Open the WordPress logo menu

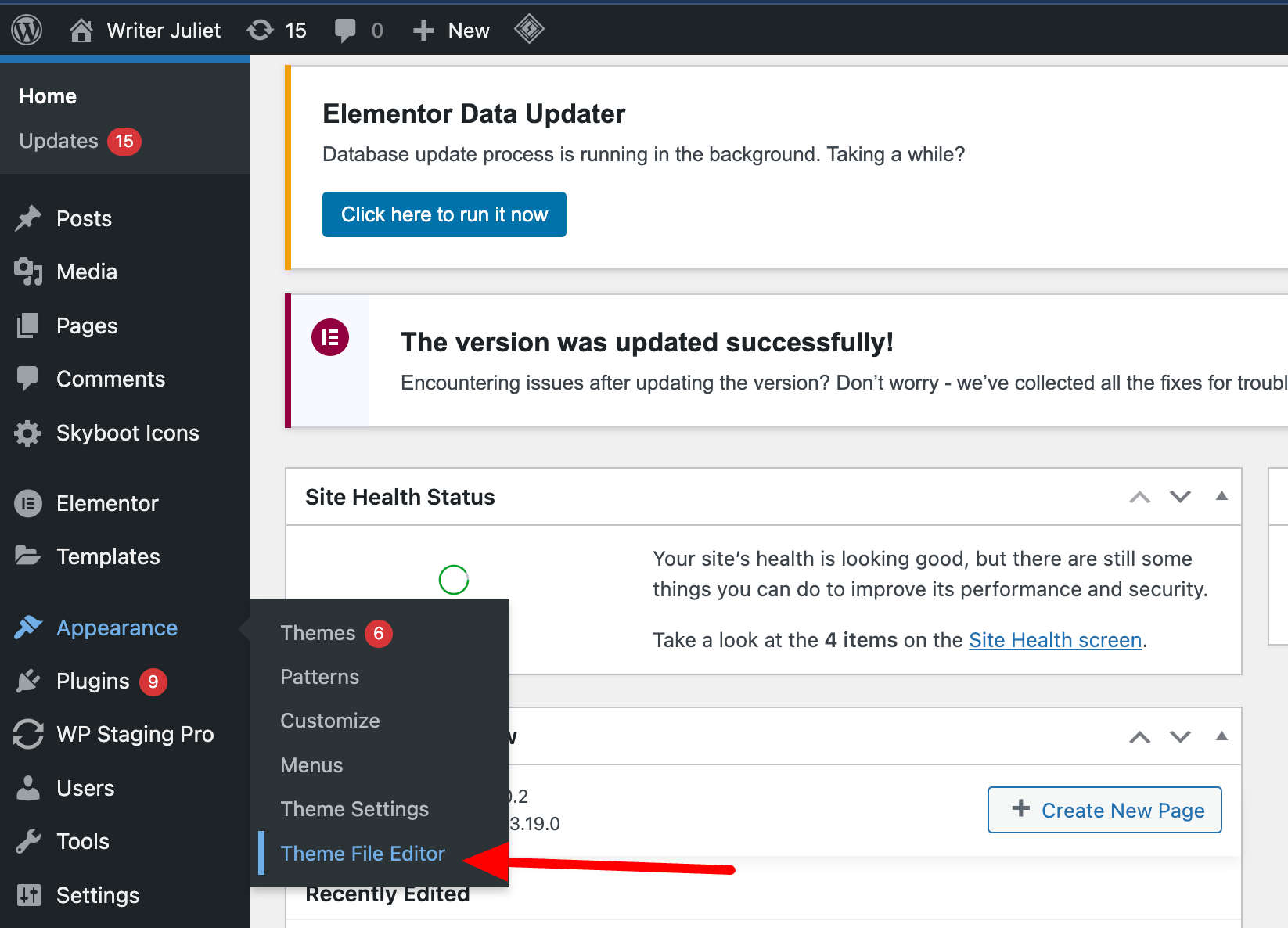(27, 31)
